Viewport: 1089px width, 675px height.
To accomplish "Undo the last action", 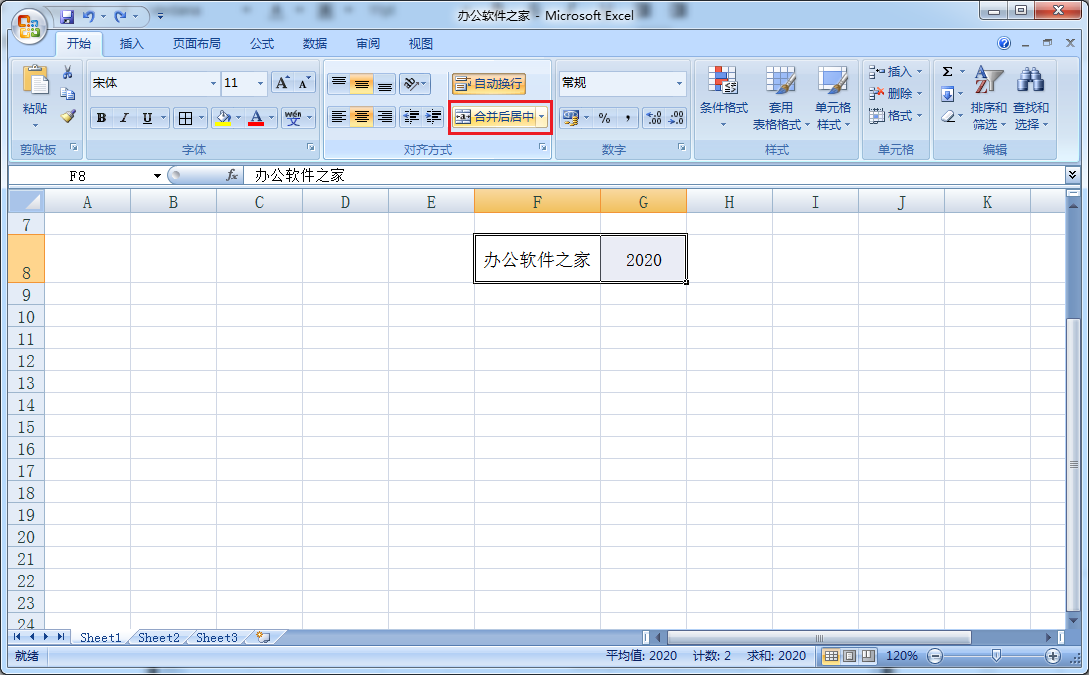I will [88, 16].
